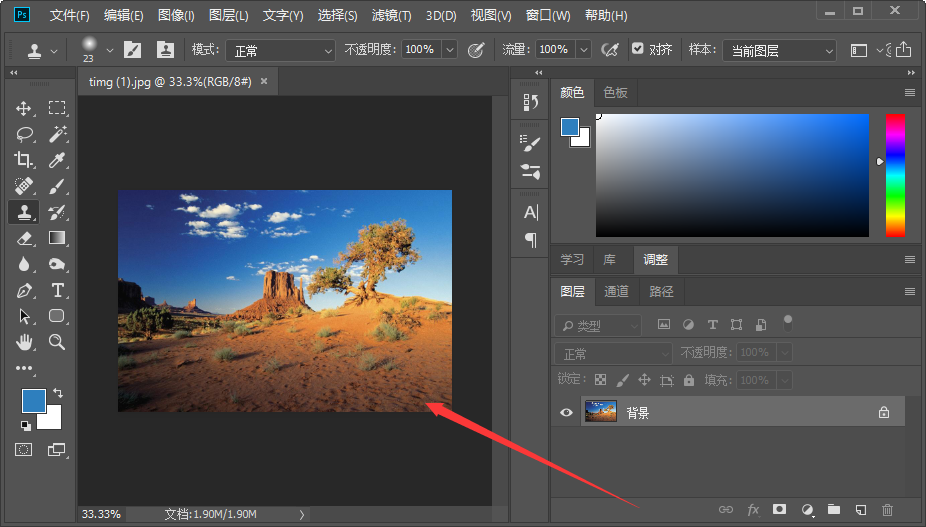Select the Hand tool
Screen dimensions: 926x527
pos(24,341)
